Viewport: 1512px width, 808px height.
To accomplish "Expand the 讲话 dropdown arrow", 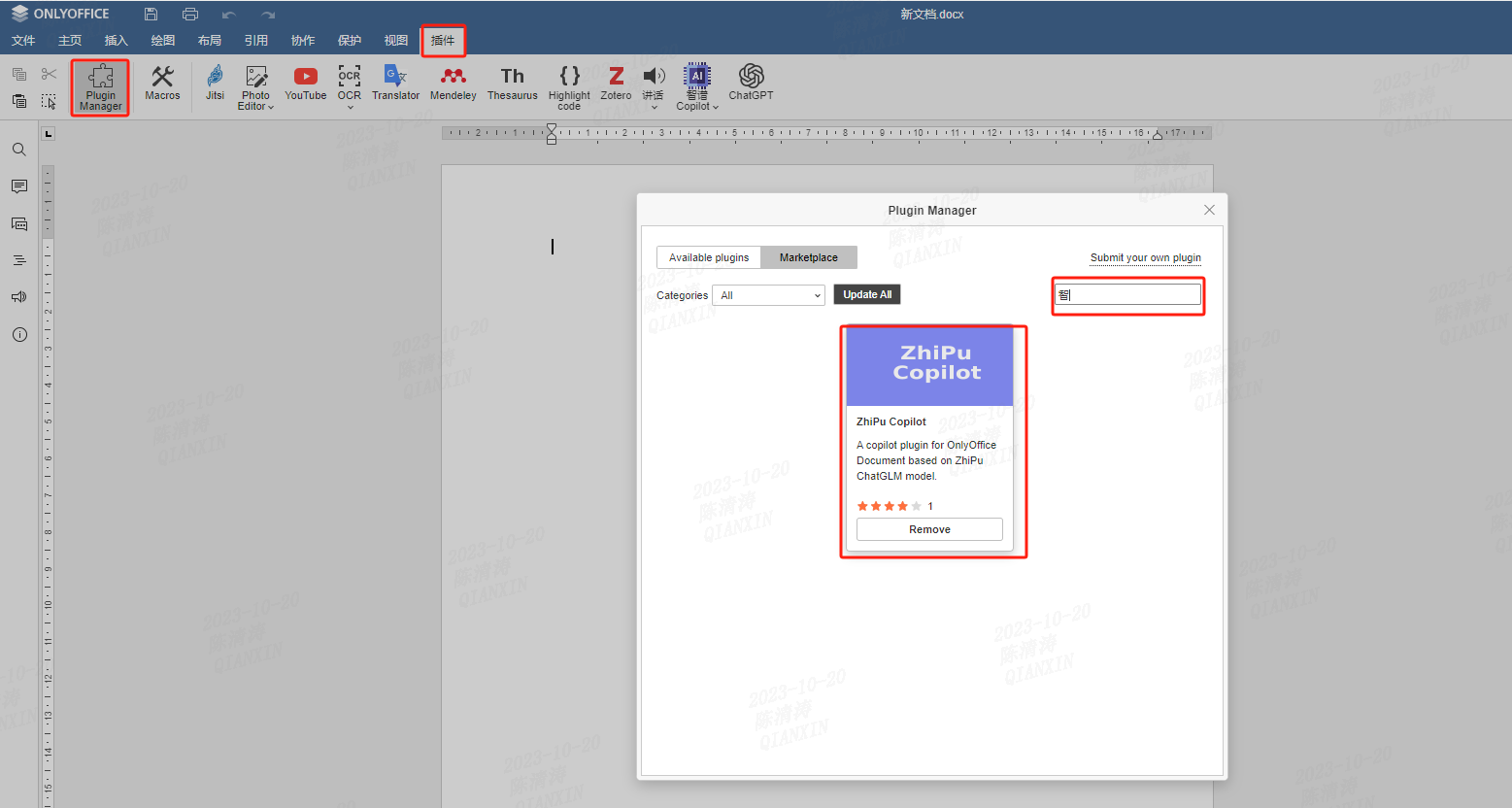I will [654, 107].
